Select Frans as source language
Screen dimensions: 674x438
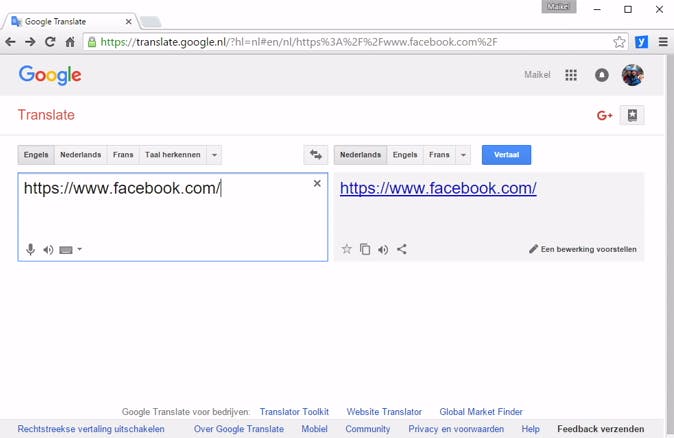(123, 155)
